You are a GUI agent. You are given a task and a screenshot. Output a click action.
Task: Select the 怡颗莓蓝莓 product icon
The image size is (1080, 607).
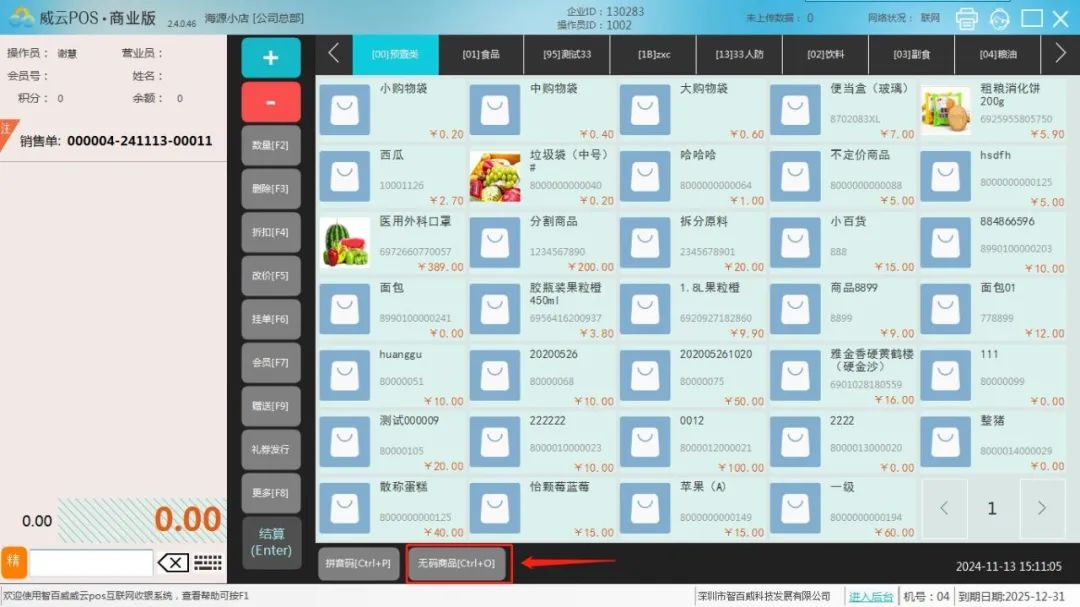tap(495, 508)
